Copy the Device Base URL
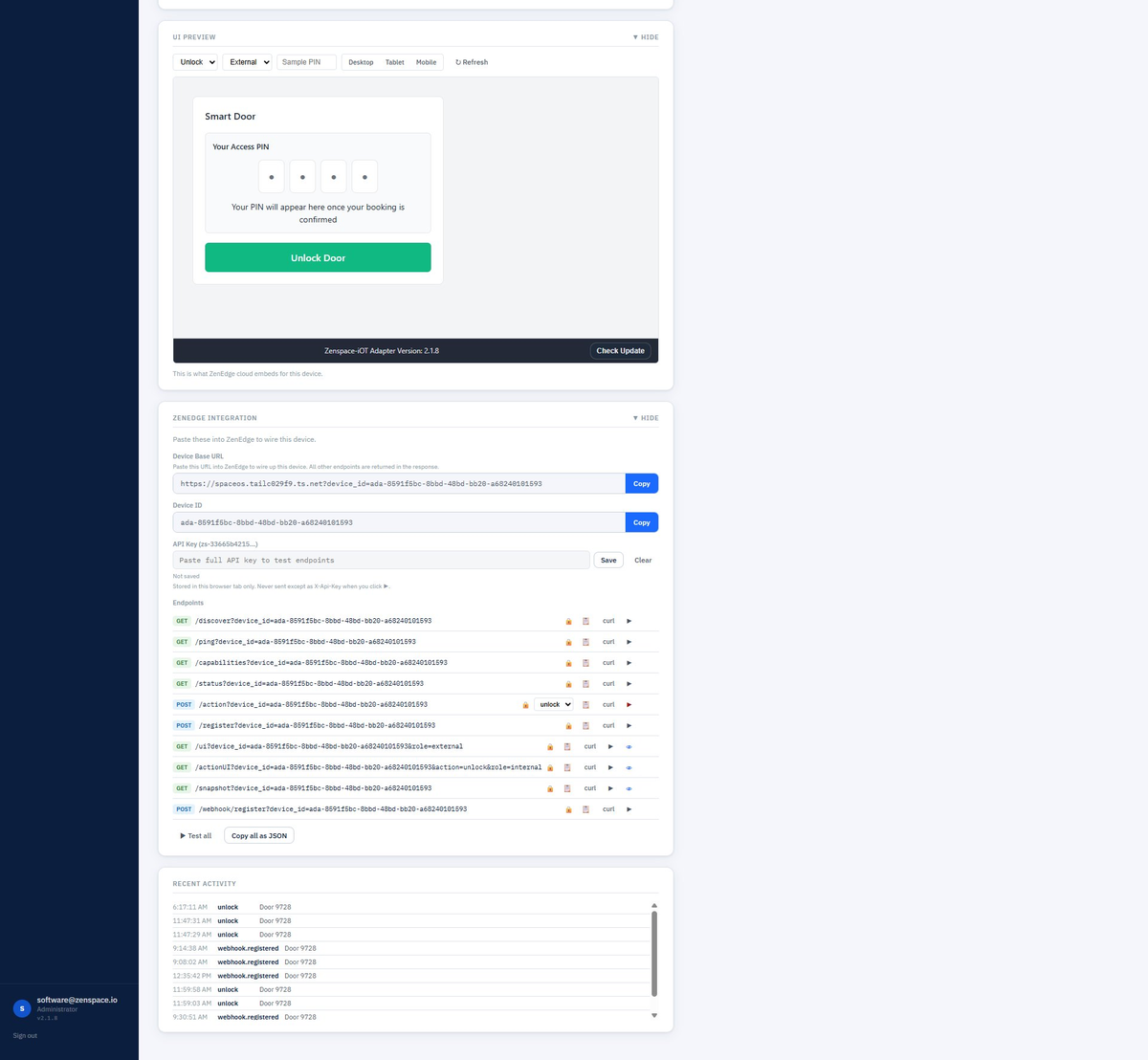This screenshot has width=1148, height=1060. [x=642, y=484]
